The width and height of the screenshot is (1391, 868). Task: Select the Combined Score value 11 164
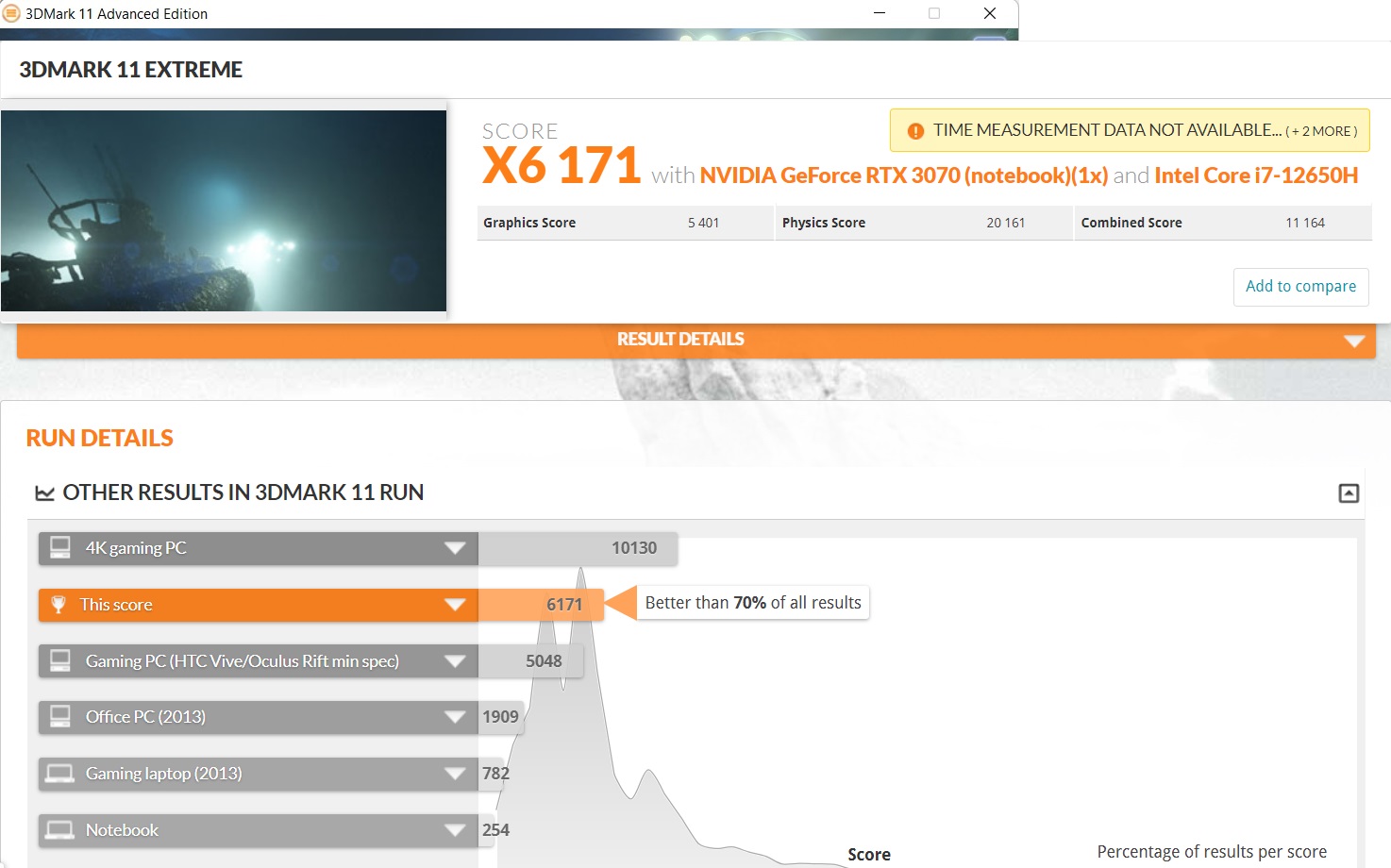(x=1305, y=223)
